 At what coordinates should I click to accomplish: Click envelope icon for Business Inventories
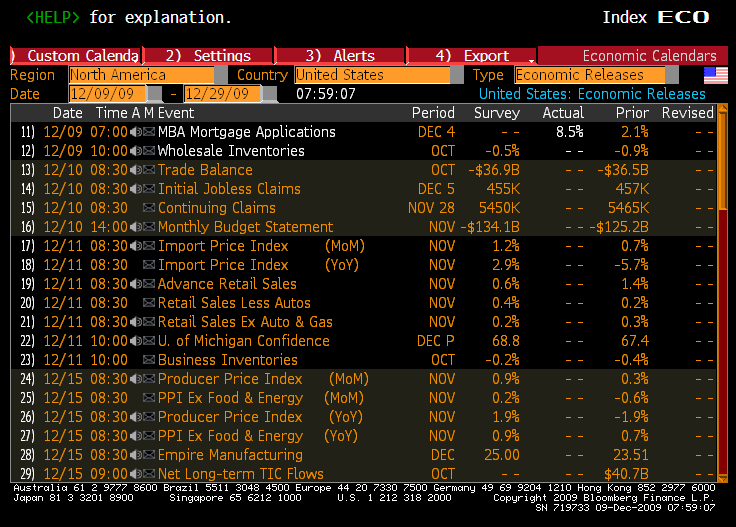click(149, 360)
